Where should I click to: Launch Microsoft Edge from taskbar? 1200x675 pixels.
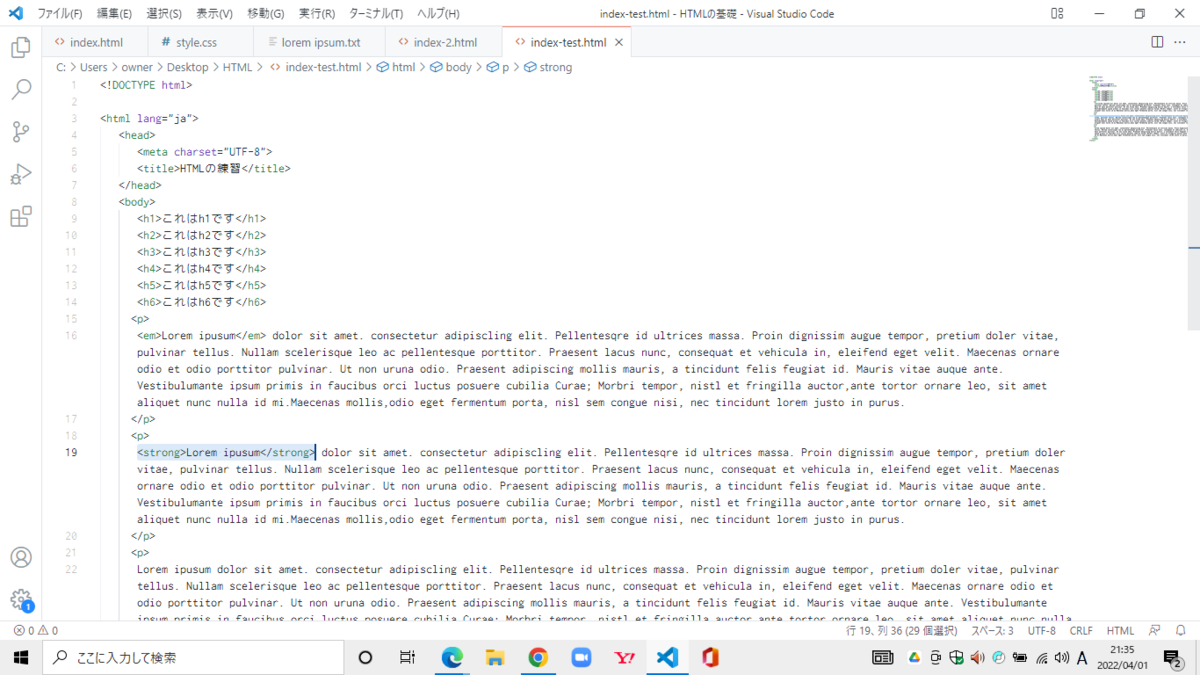(452, 657)
